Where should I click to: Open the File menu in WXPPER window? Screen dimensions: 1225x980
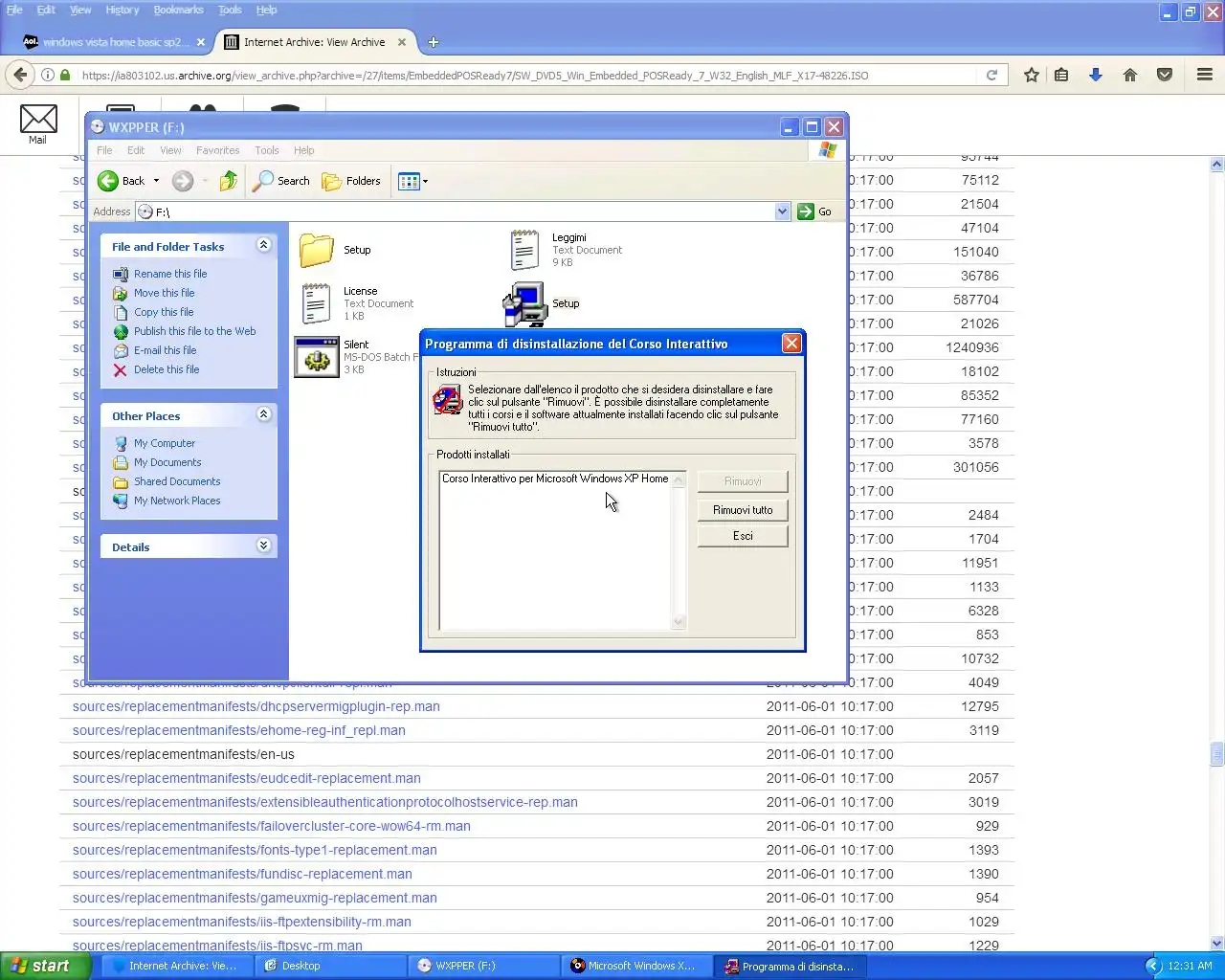tap(104, 150)
